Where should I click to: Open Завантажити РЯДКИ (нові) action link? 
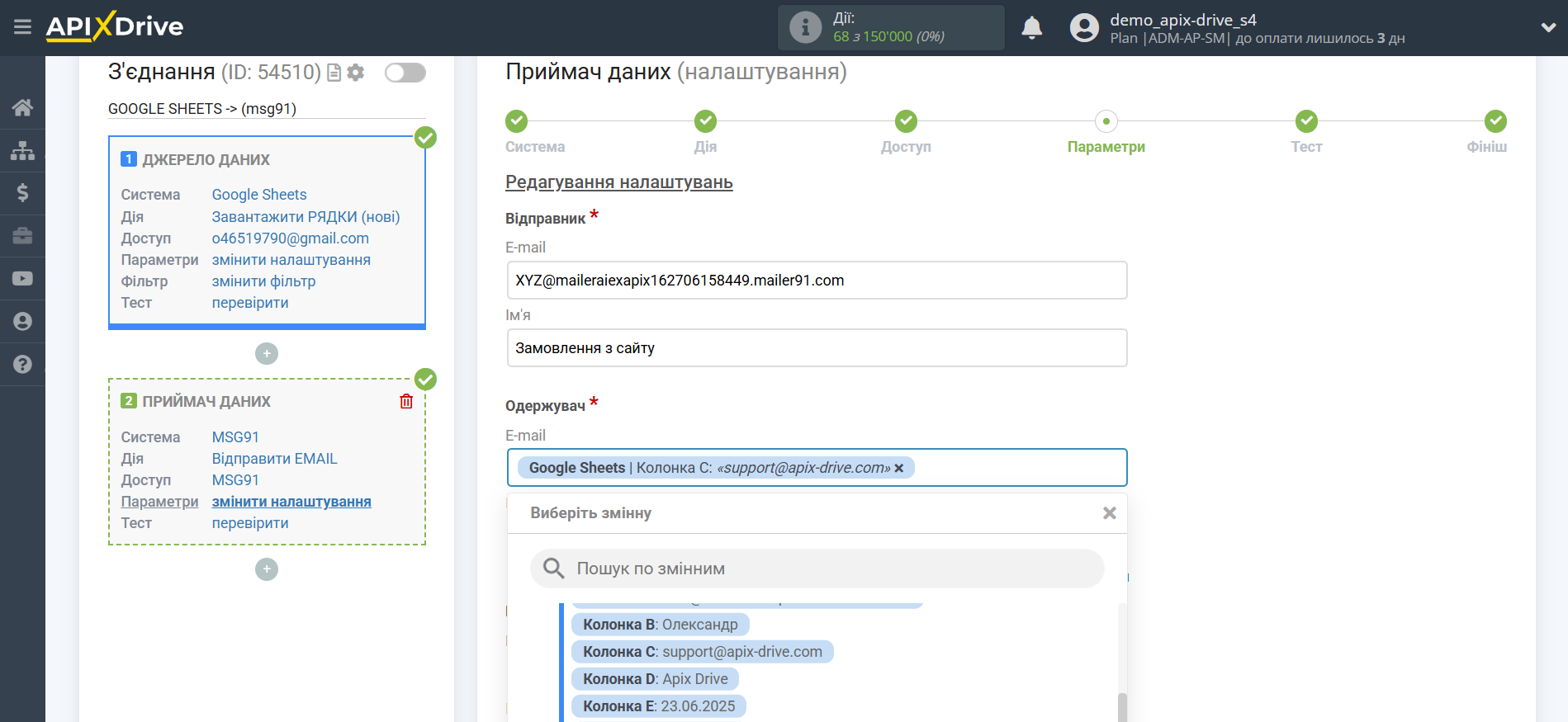coord(306,217)
